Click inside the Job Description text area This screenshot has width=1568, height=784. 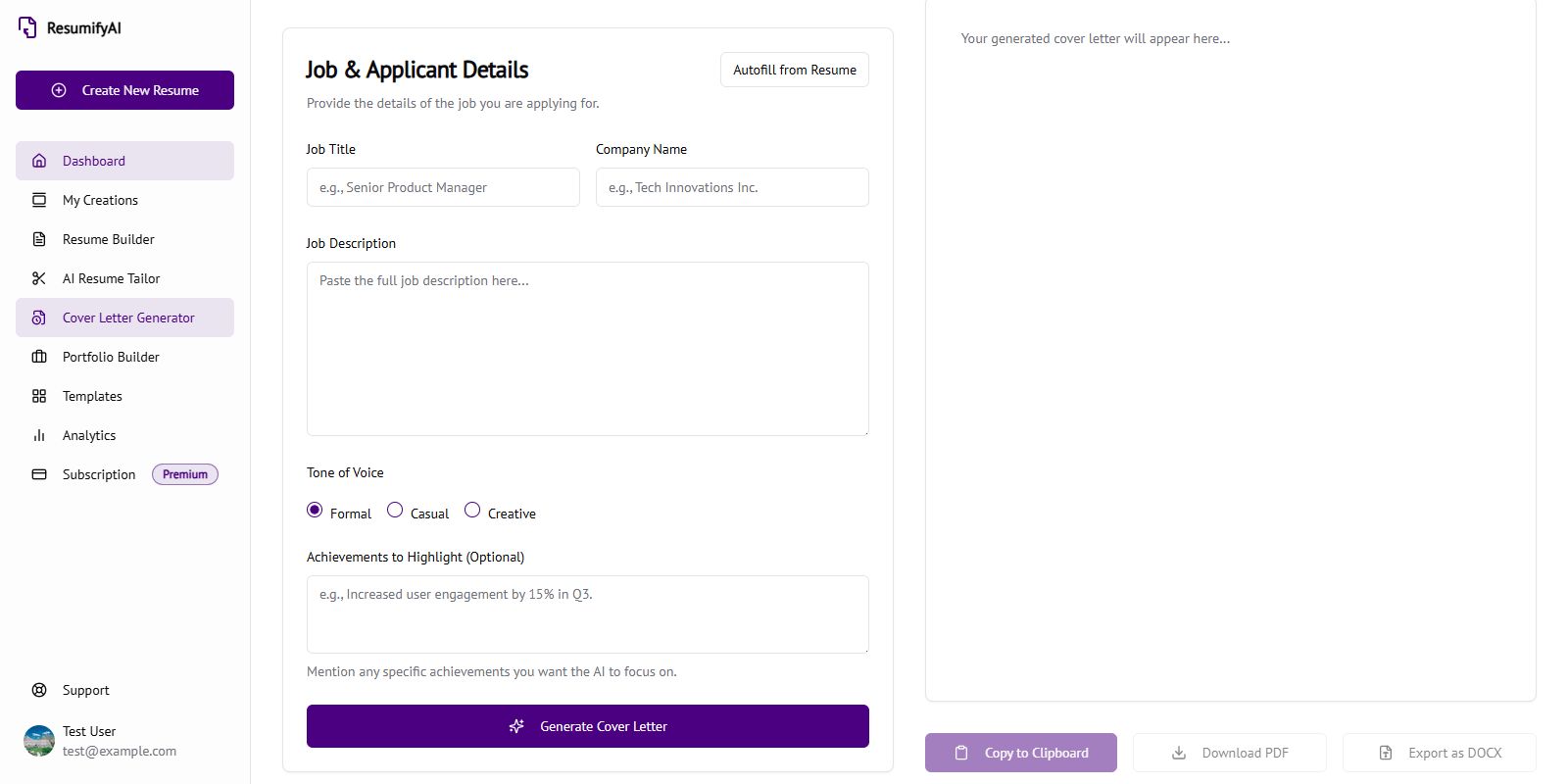point(587,349)
